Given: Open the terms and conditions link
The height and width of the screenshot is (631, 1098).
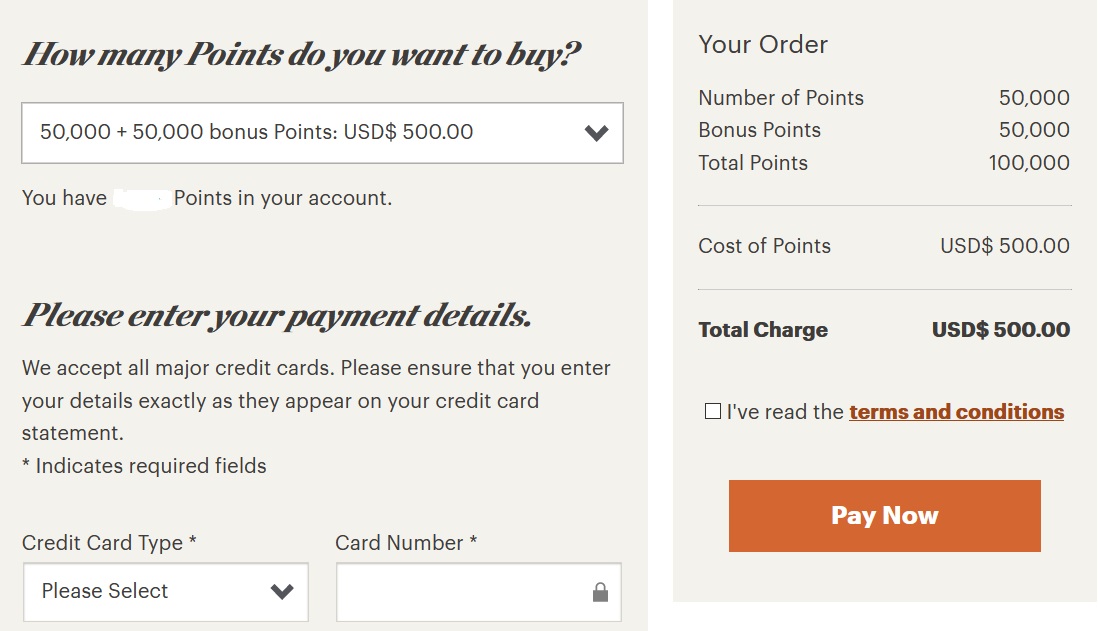Looking at the screenshot, I should (x=956, y=412).
